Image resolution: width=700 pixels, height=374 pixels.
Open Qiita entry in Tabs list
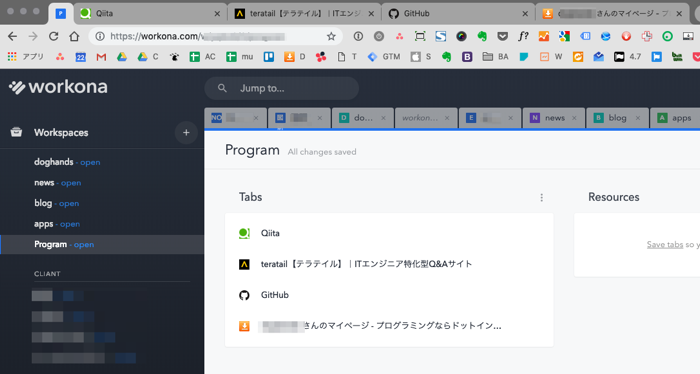(x=389, y=233)
